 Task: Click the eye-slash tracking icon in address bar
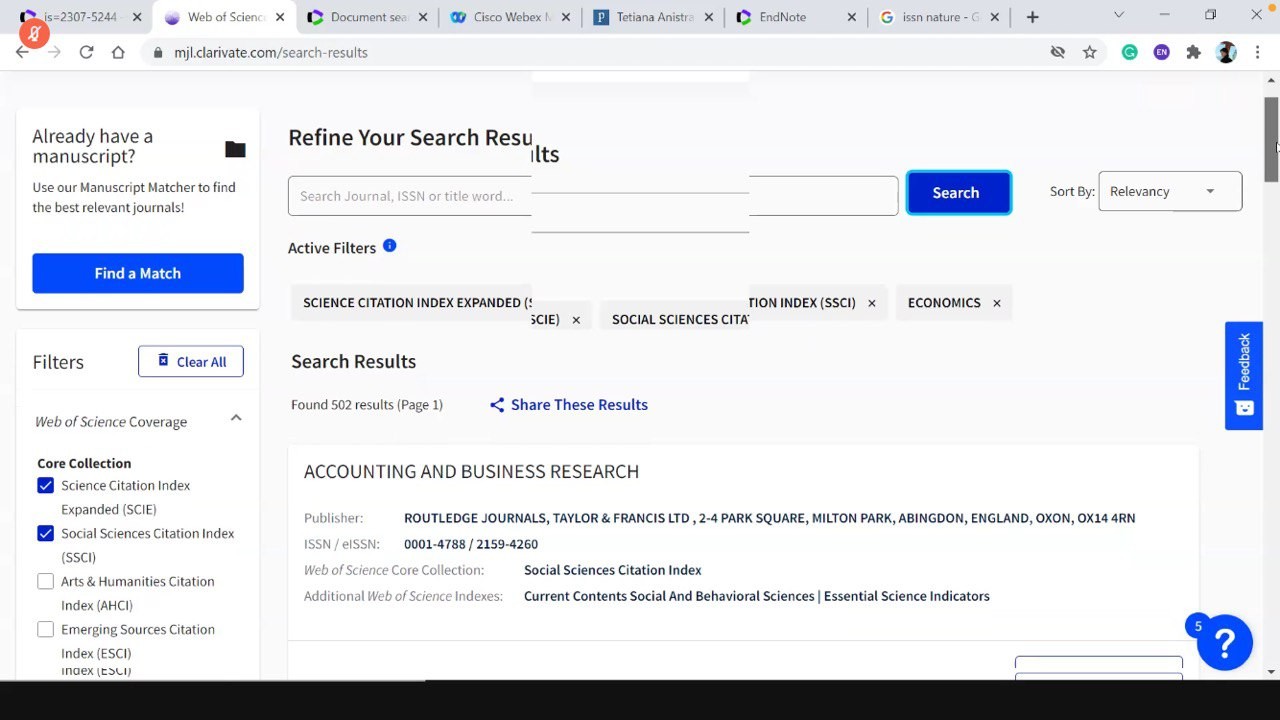tap(1058, 52)
